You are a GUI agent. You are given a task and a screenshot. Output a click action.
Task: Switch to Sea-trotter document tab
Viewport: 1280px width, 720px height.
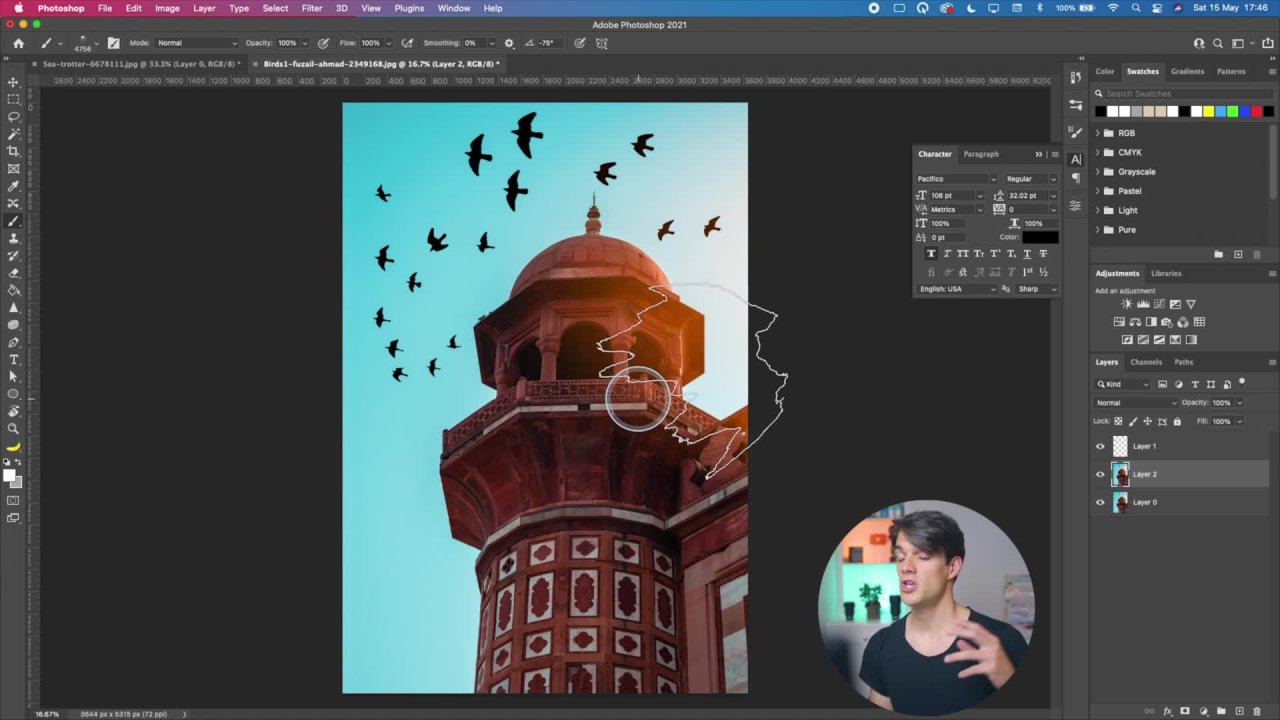coord(140,64)
